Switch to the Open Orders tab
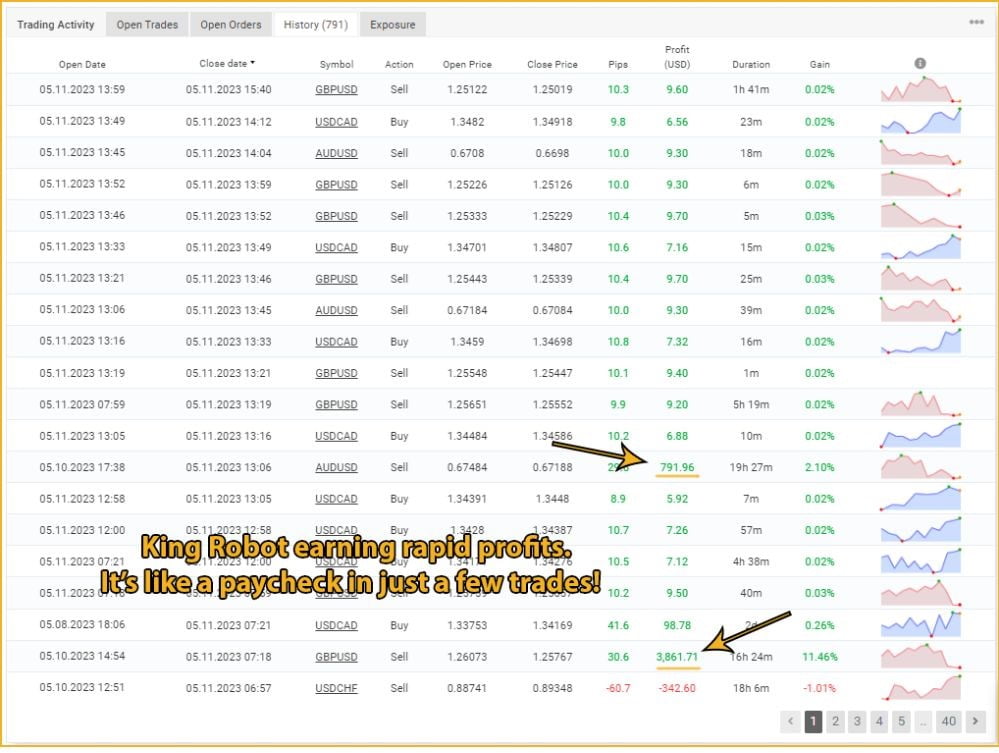The width and height of the screenshot is (999, 753). [231, 25]
